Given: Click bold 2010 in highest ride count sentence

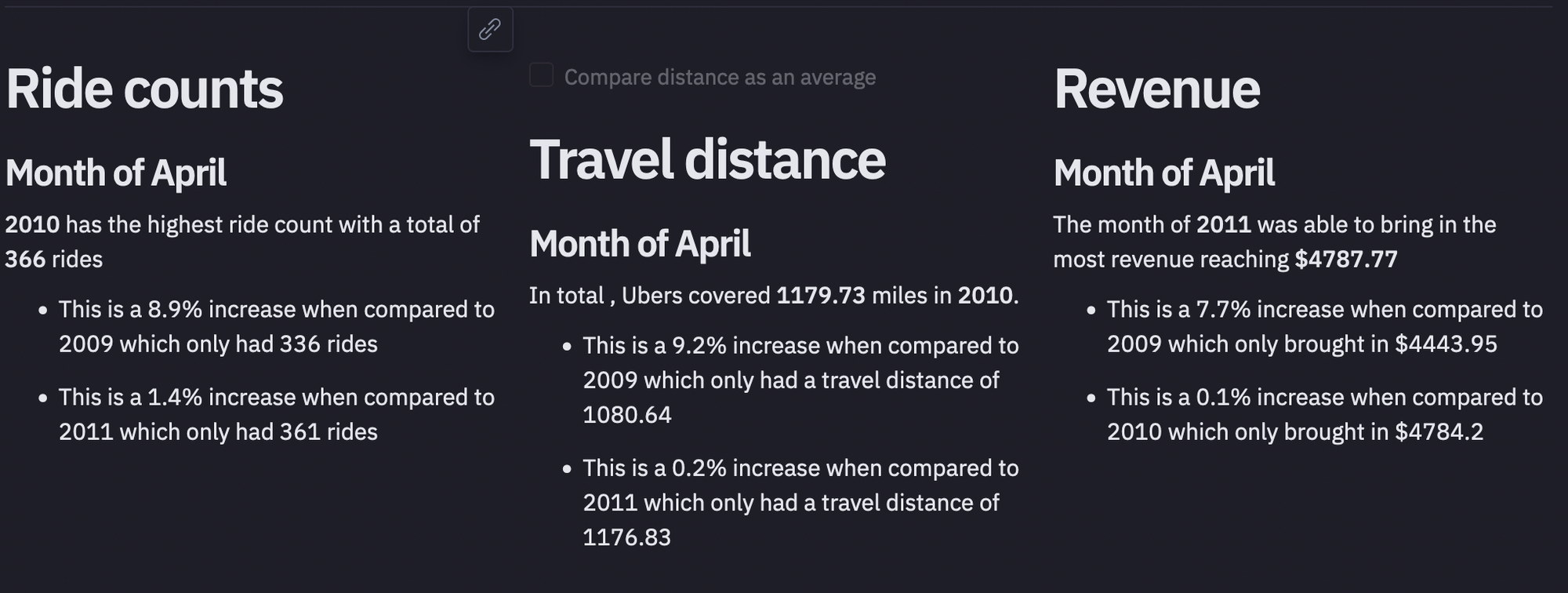Looking at the screenshot, I should (32, 224).
